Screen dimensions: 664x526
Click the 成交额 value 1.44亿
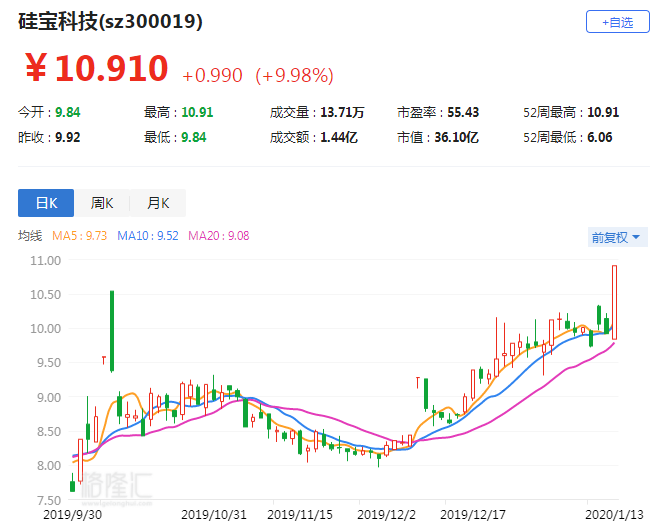point(339,137)
